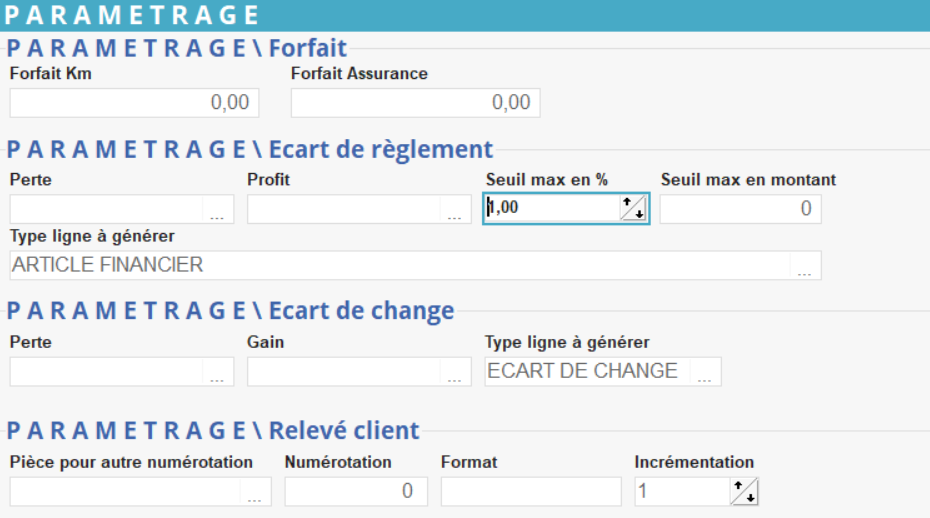Screen dimensions: 930x518
Task: Open lookup for Perte in Ecart de change
Action: point(218,373)
